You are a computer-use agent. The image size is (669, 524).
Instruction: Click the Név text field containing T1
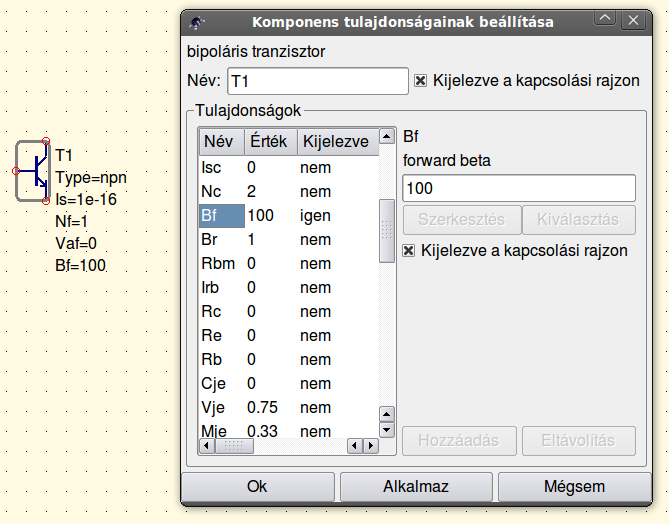(318, 80)
